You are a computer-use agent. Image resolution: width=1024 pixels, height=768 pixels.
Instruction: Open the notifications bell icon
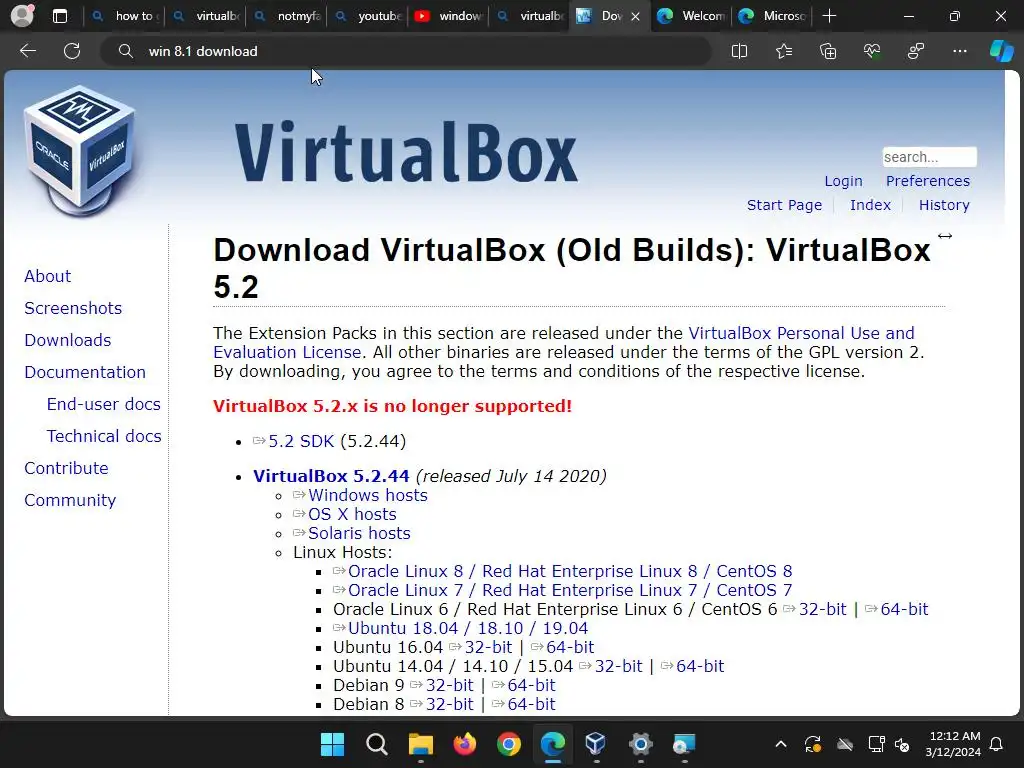click(x=997, y=744)
